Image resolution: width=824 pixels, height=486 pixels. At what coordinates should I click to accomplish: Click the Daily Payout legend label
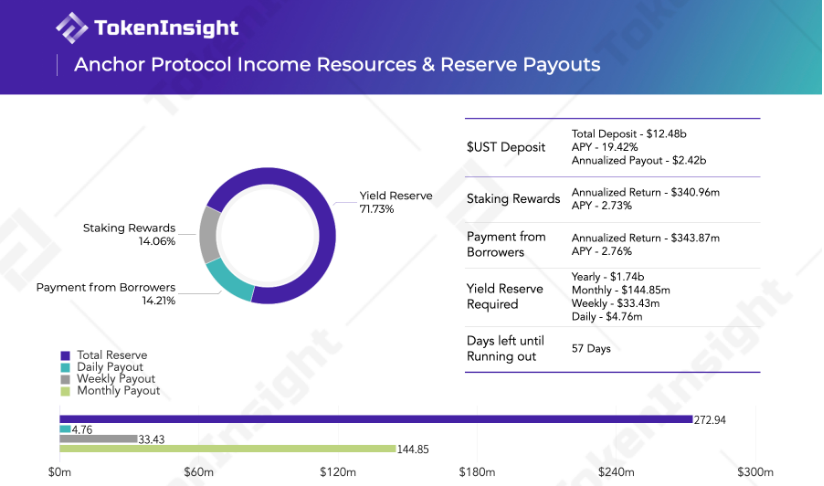[x=110, y=367]
